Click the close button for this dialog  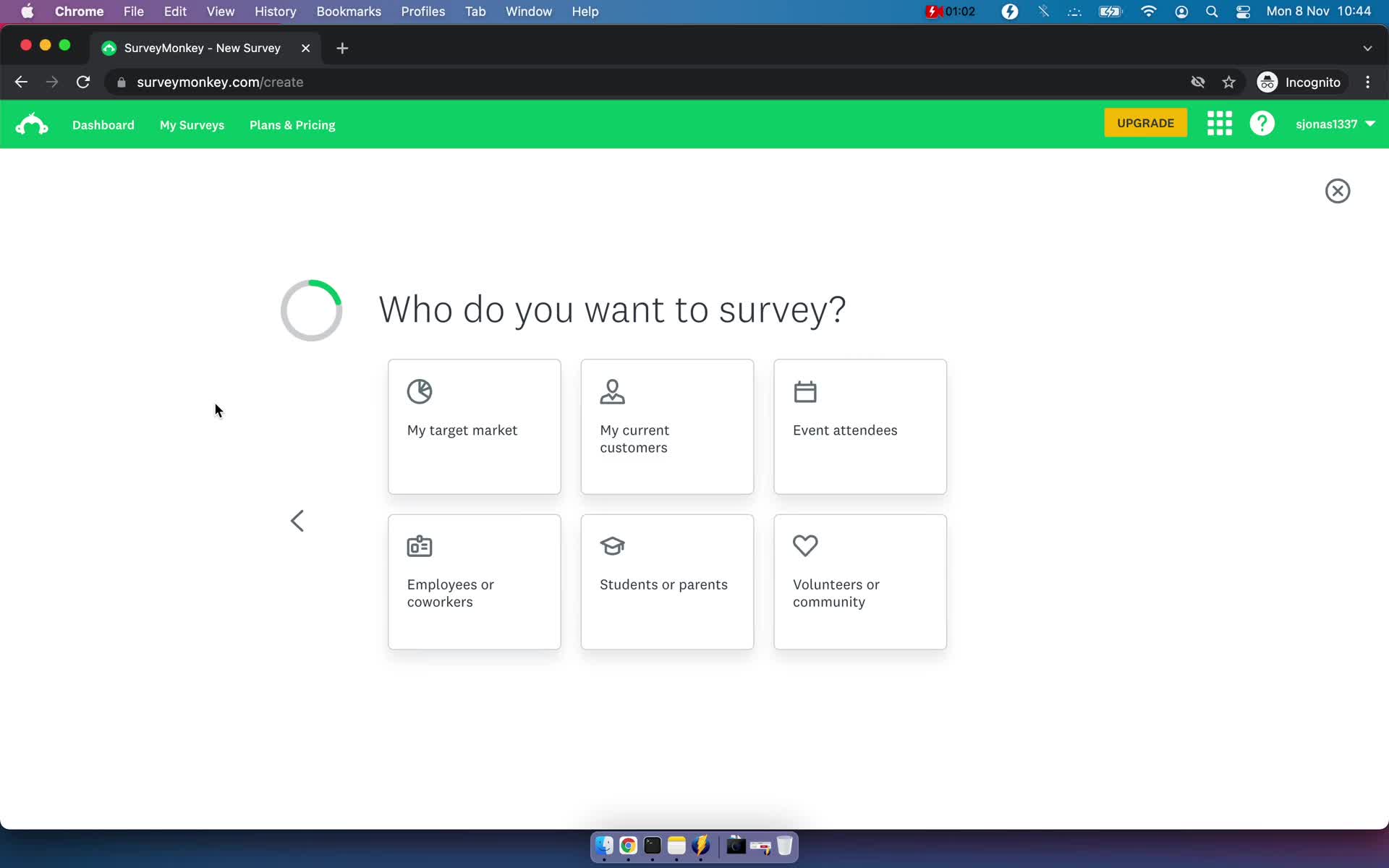pyautogui.click(x=1337, y=191)
